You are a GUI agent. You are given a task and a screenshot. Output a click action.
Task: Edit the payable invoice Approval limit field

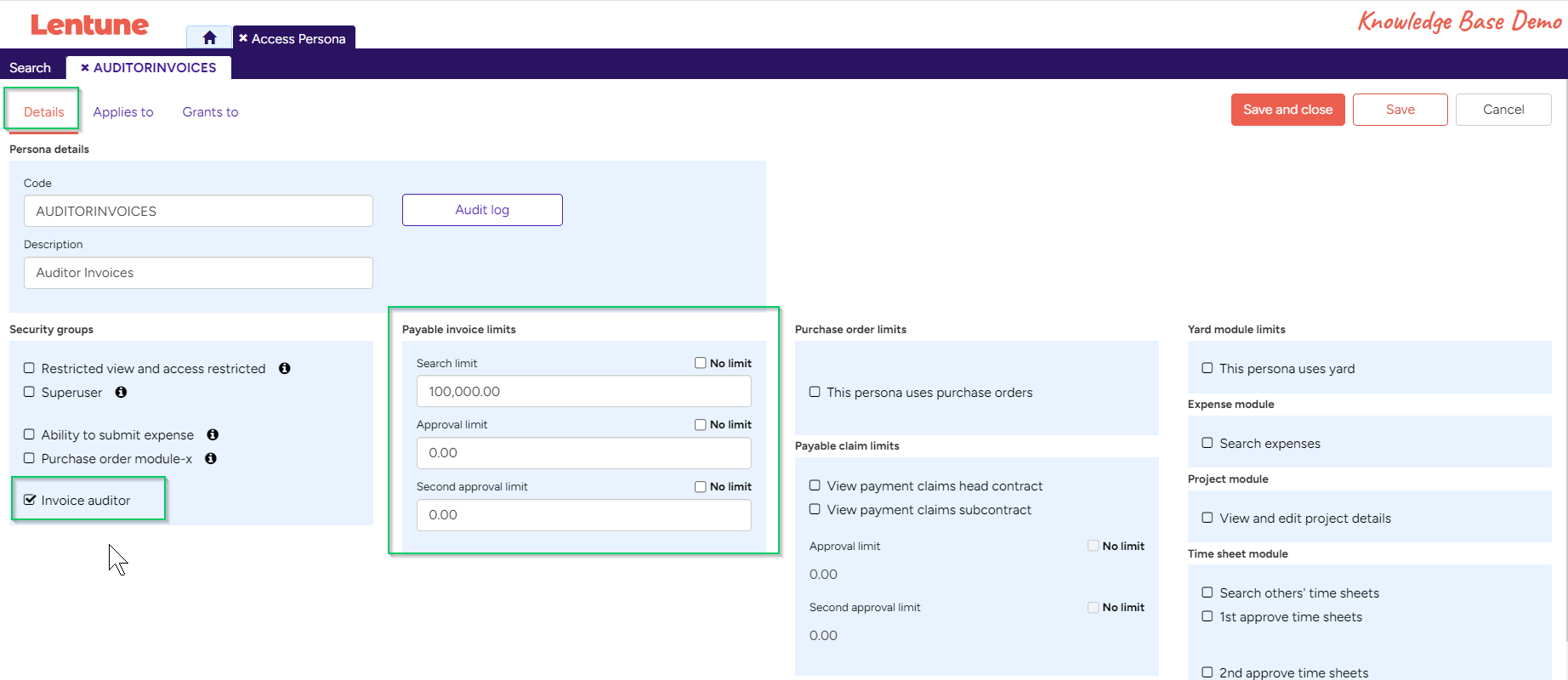pos(584,453)
